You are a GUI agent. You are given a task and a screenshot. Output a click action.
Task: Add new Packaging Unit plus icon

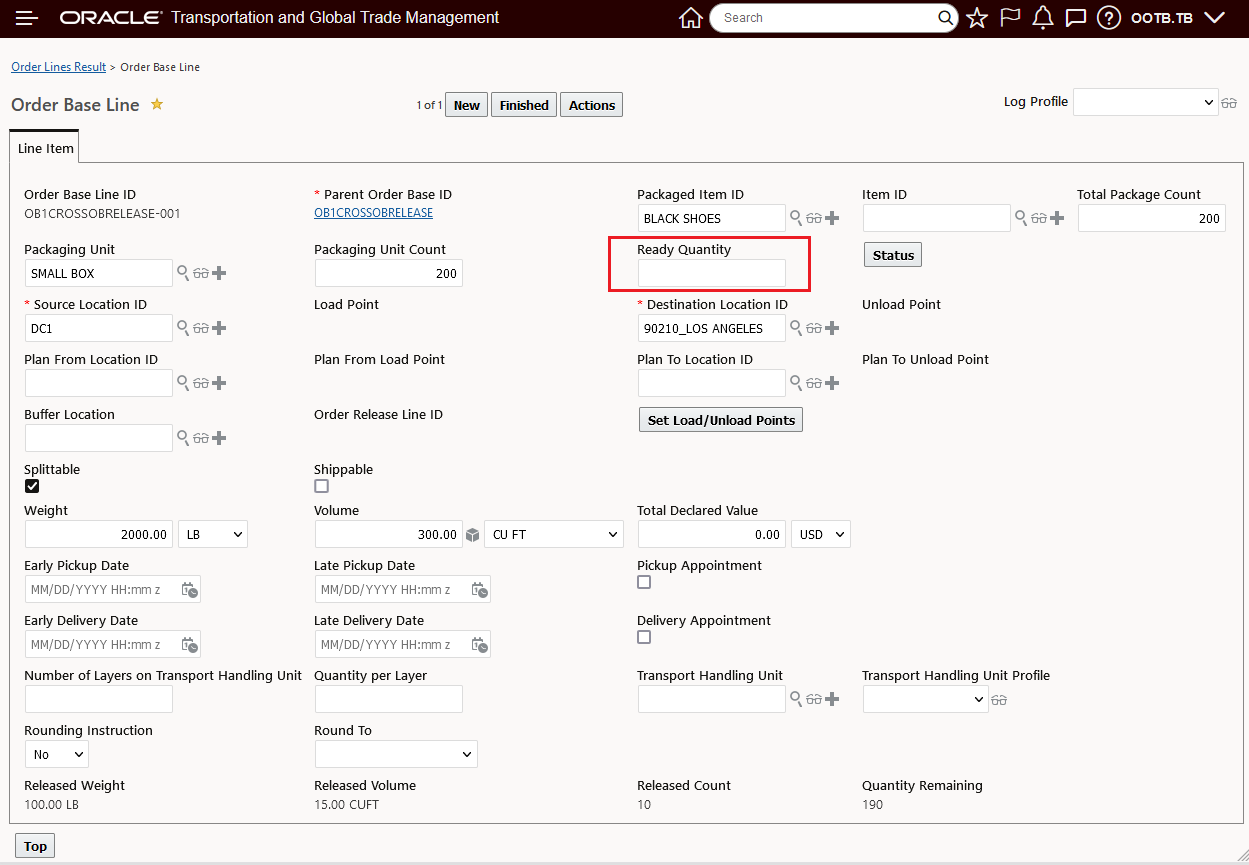tap(219, 273)
